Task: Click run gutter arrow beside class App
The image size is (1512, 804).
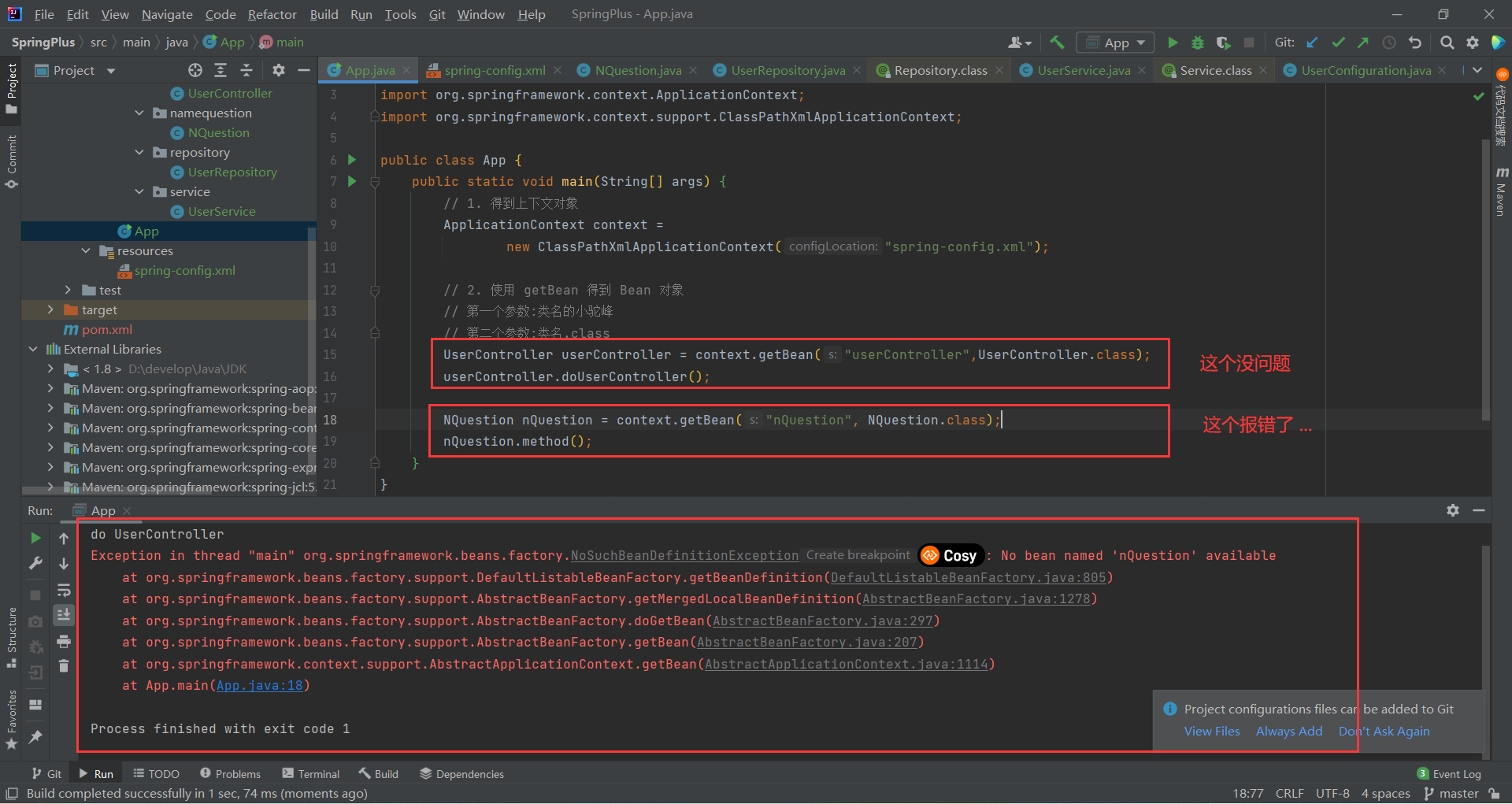Action: tap(352, 160)
